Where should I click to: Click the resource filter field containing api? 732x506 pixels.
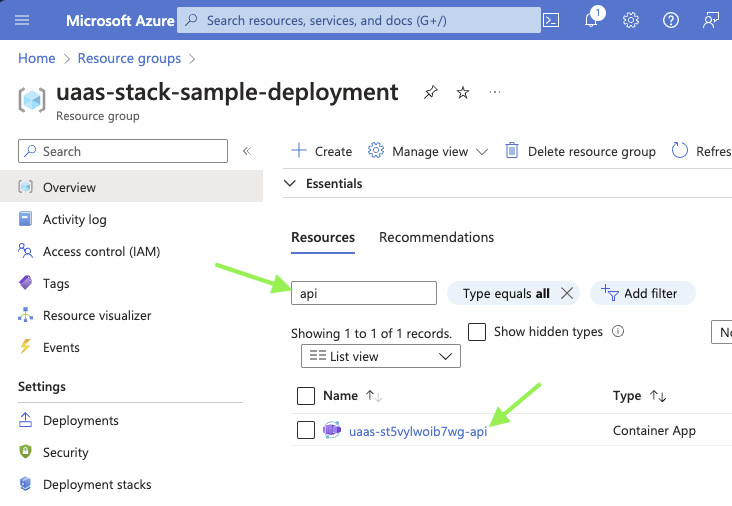(x=364, y=293)
